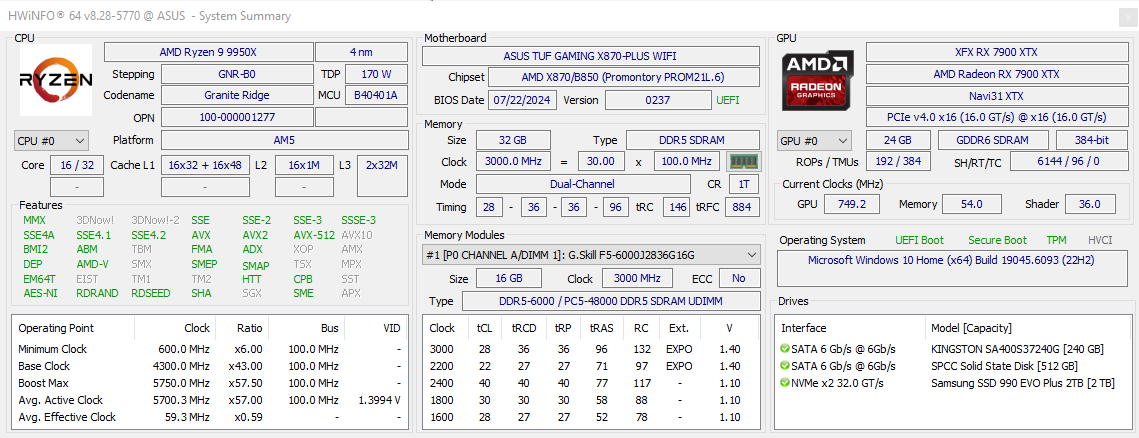Click the XFX RX 7900 XTX field
1139x438 pixels.
point(996,52)
